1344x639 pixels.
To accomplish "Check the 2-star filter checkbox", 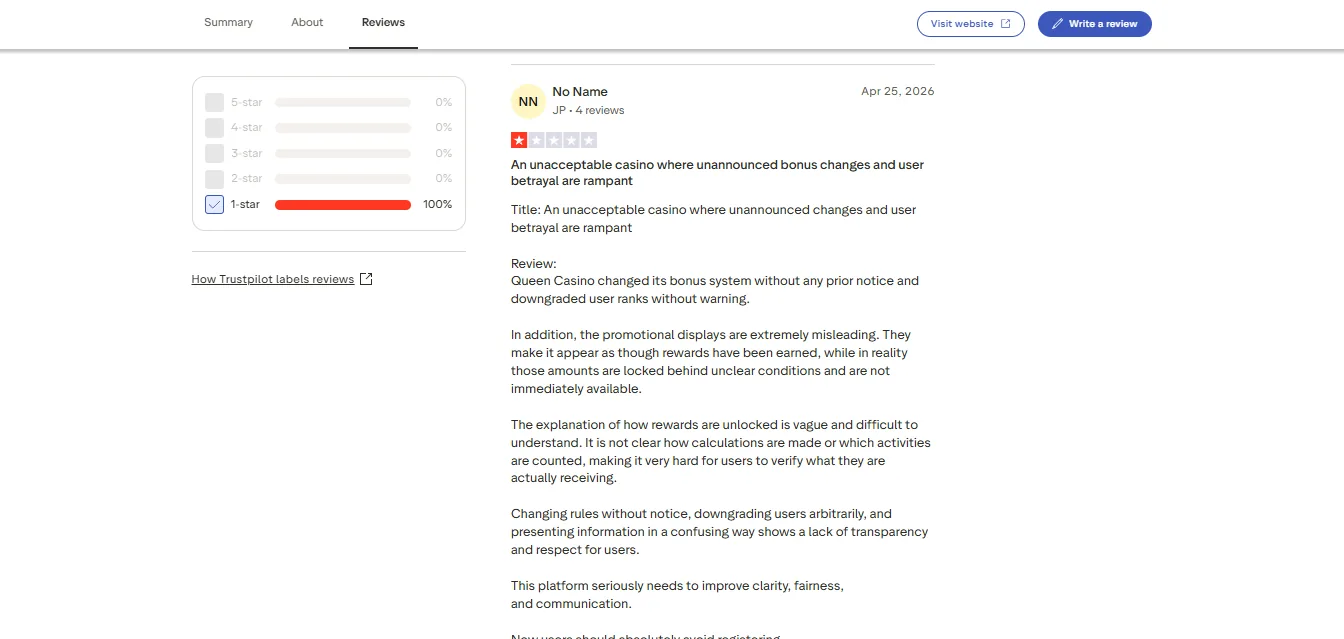I will pos(214,179).
